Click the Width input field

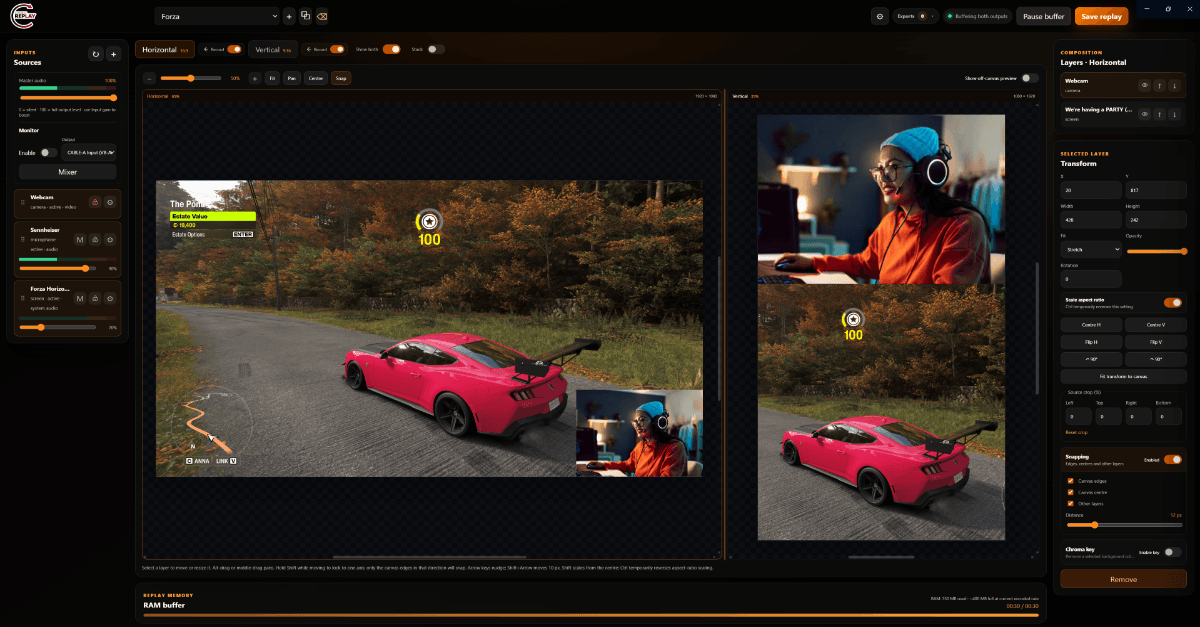click(x=1091, y=219)
